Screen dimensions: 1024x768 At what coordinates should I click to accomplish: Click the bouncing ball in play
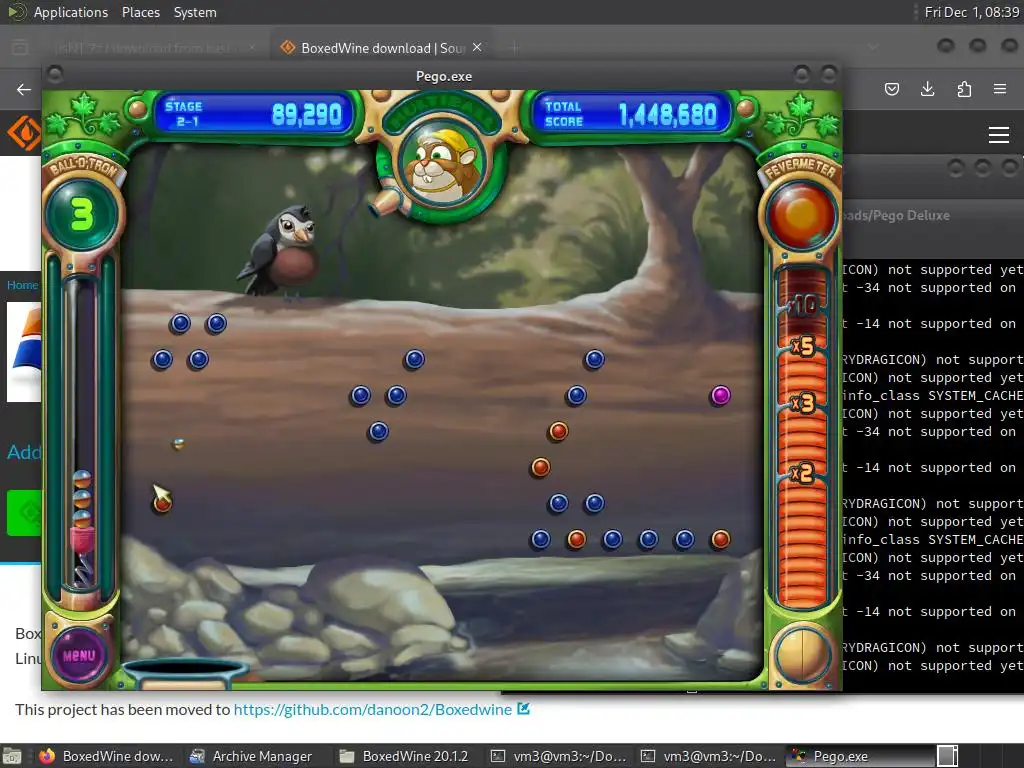tap(178, 444)
